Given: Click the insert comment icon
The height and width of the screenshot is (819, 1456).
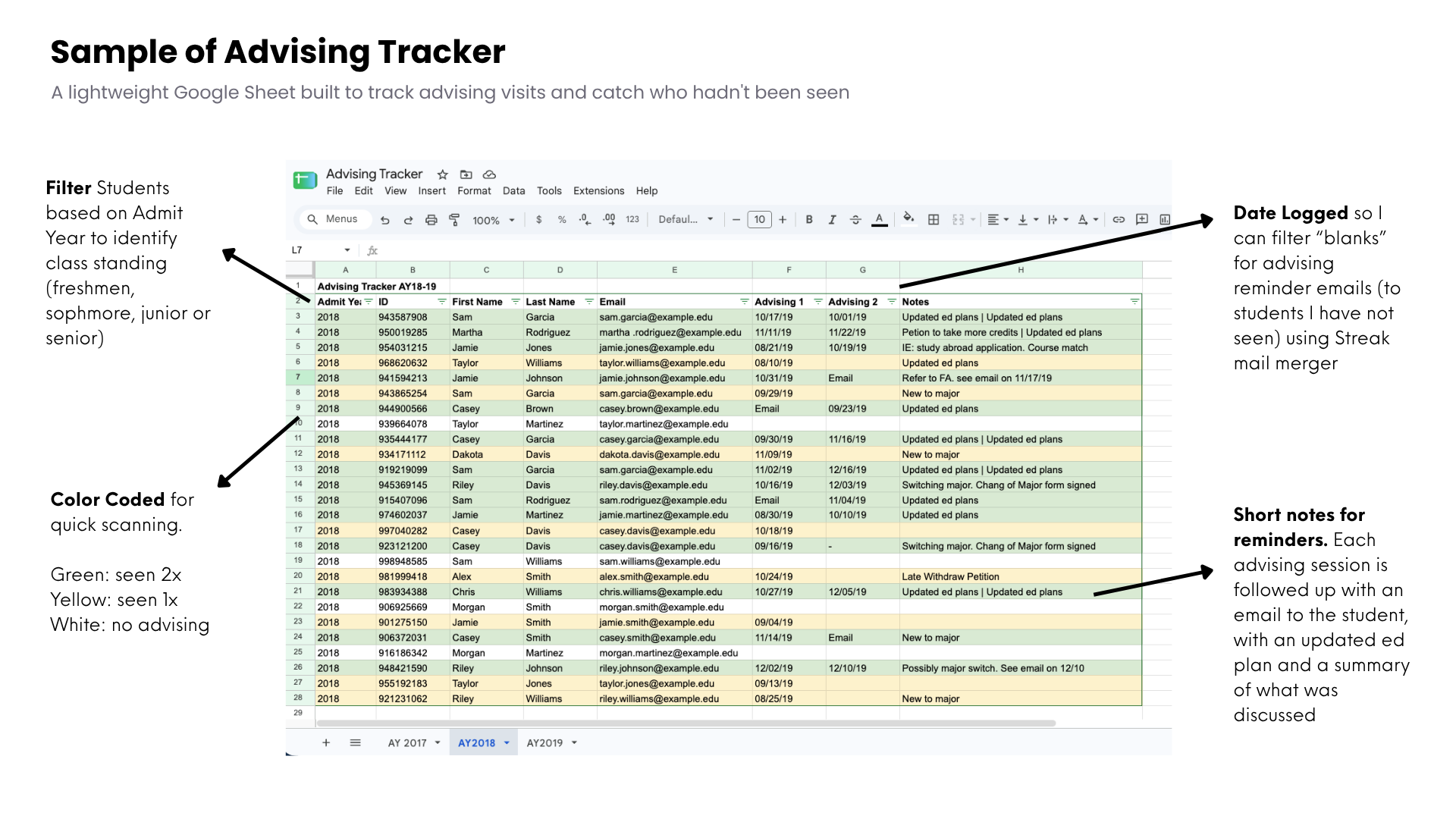Looking at the screenshot, I should coord(1142,219).
